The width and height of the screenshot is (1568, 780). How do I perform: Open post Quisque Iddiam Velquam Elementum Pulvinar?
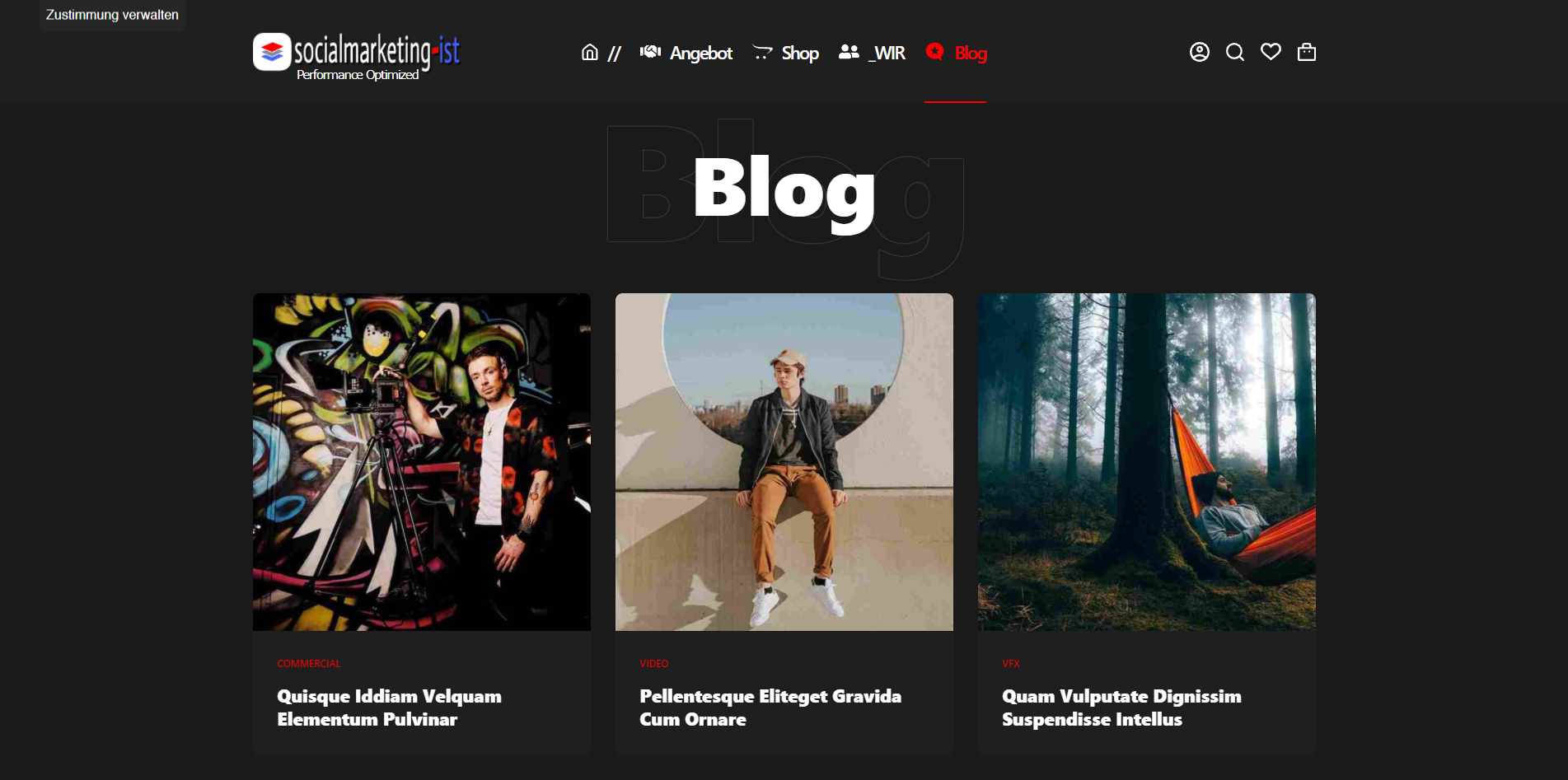tap(390, 708)
